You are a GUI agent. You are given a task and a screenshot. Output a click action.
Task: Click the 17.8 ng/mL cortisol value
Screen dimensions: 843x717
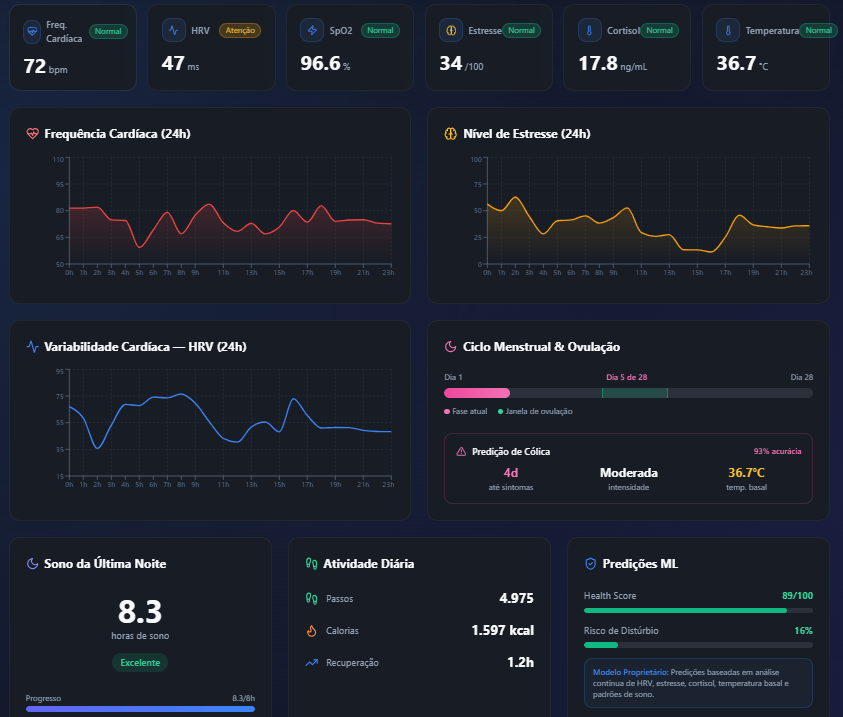coord(613,63)
